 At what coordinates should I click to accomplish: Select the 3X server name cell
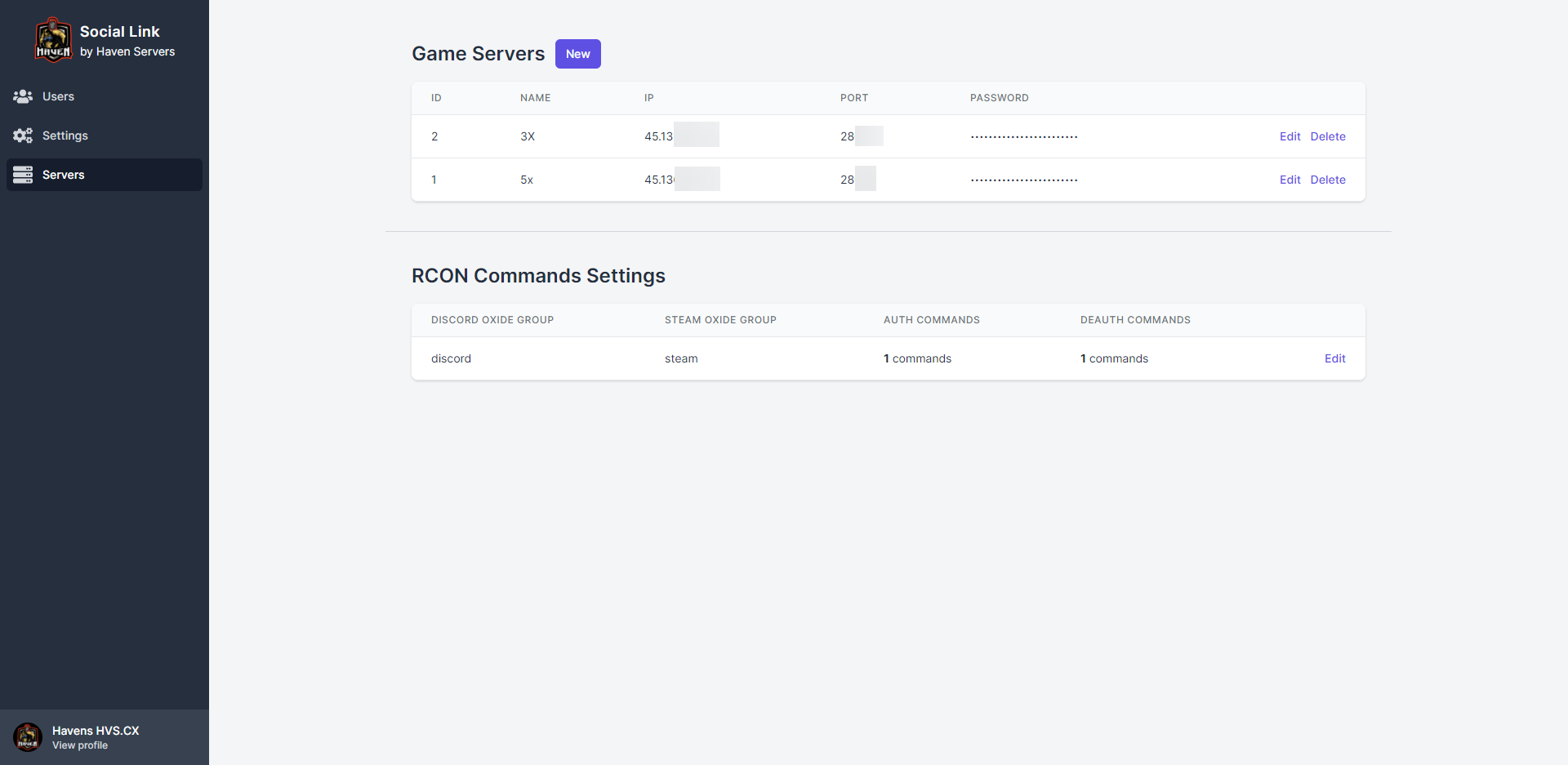[528, 136]
